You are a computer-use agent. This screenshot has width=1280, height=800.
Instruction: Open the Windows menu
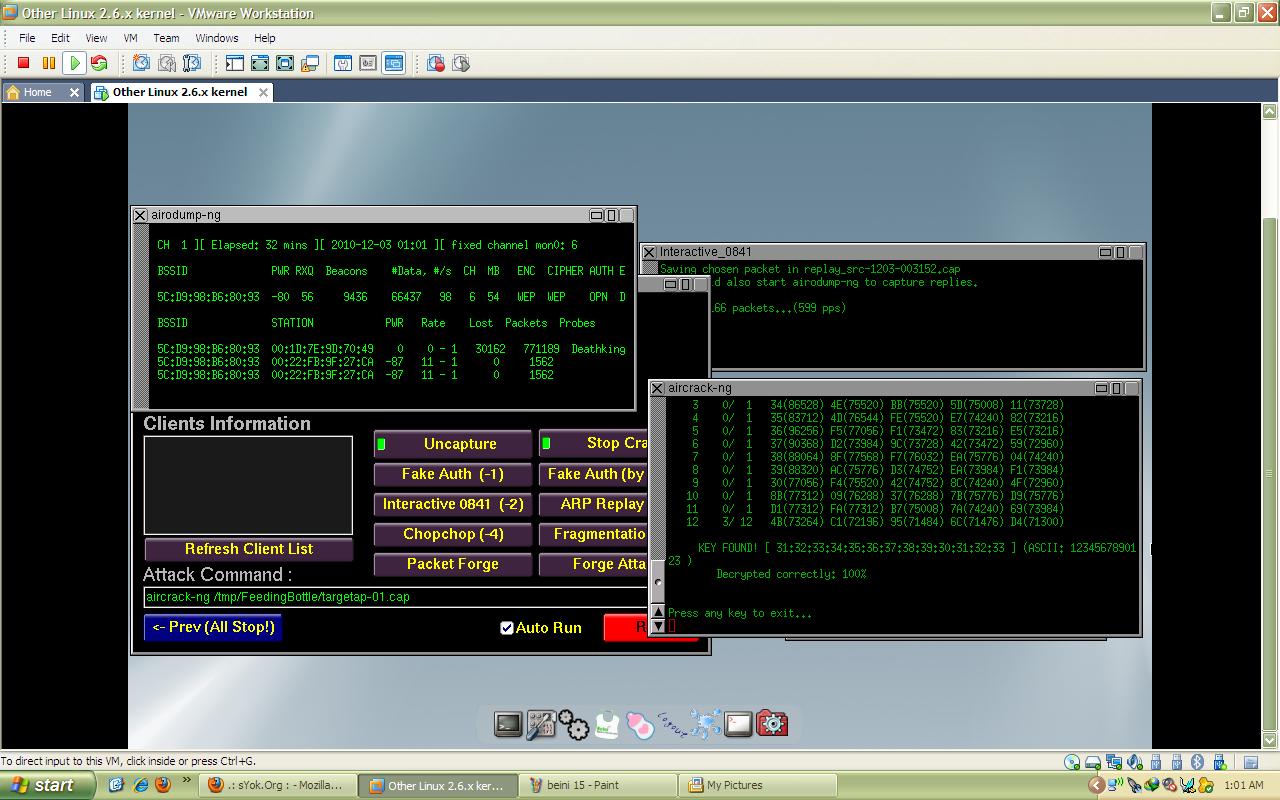tap(217, 38)
